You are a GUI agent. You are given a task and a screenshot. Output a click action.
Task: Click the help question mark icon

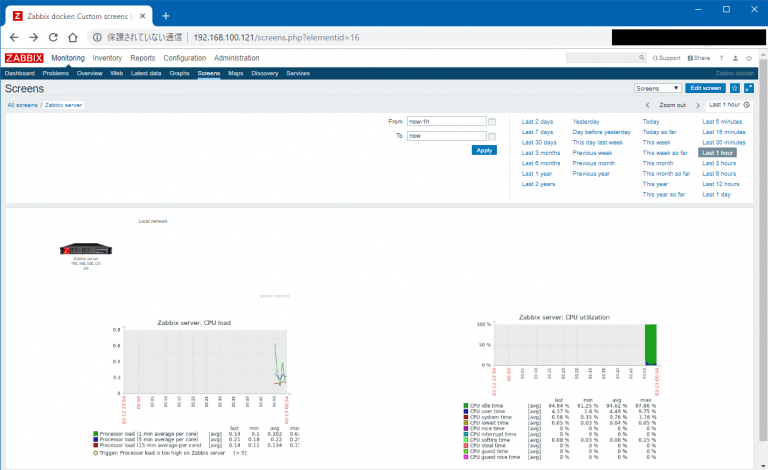pyautogui.click(x=721, y=58)
